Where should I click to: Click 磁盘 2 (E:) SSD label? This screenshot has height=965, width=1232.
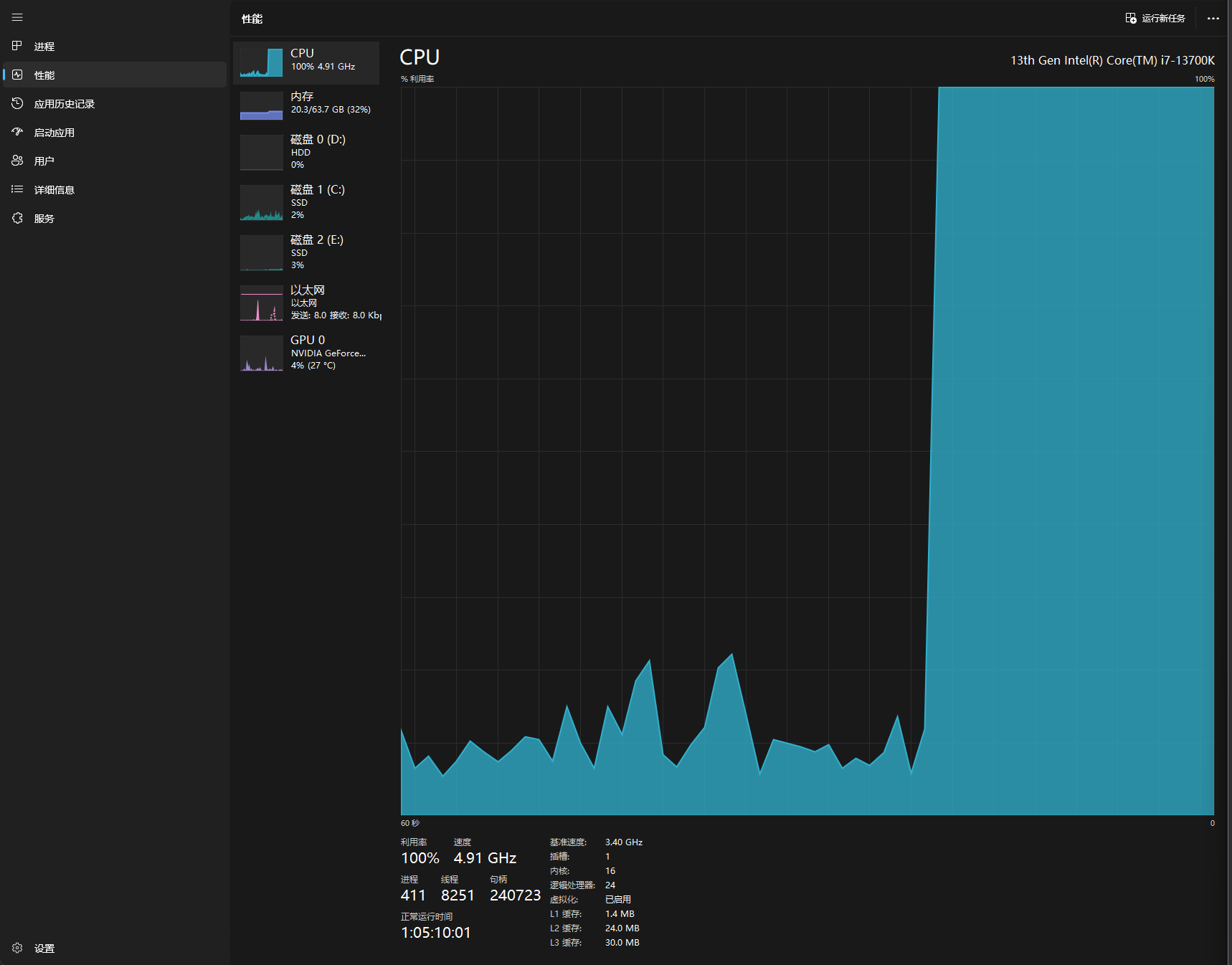[317, 246]
